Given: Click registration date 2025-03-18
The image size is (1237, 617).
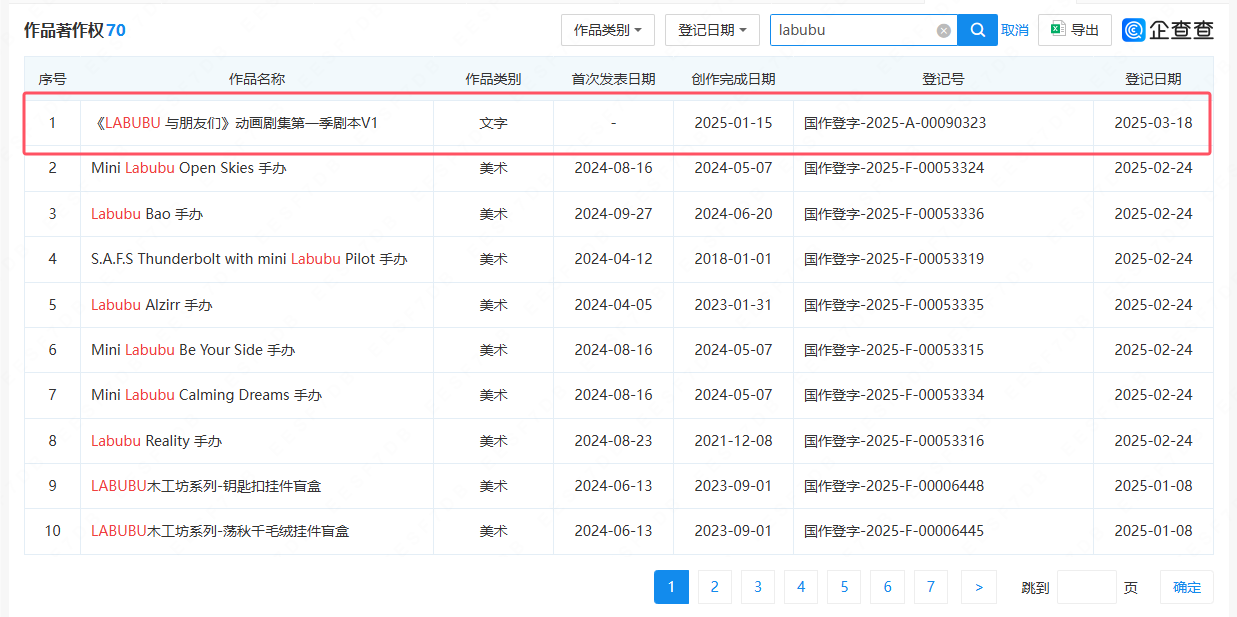Looking at the screenshot, I should 1153,123.
